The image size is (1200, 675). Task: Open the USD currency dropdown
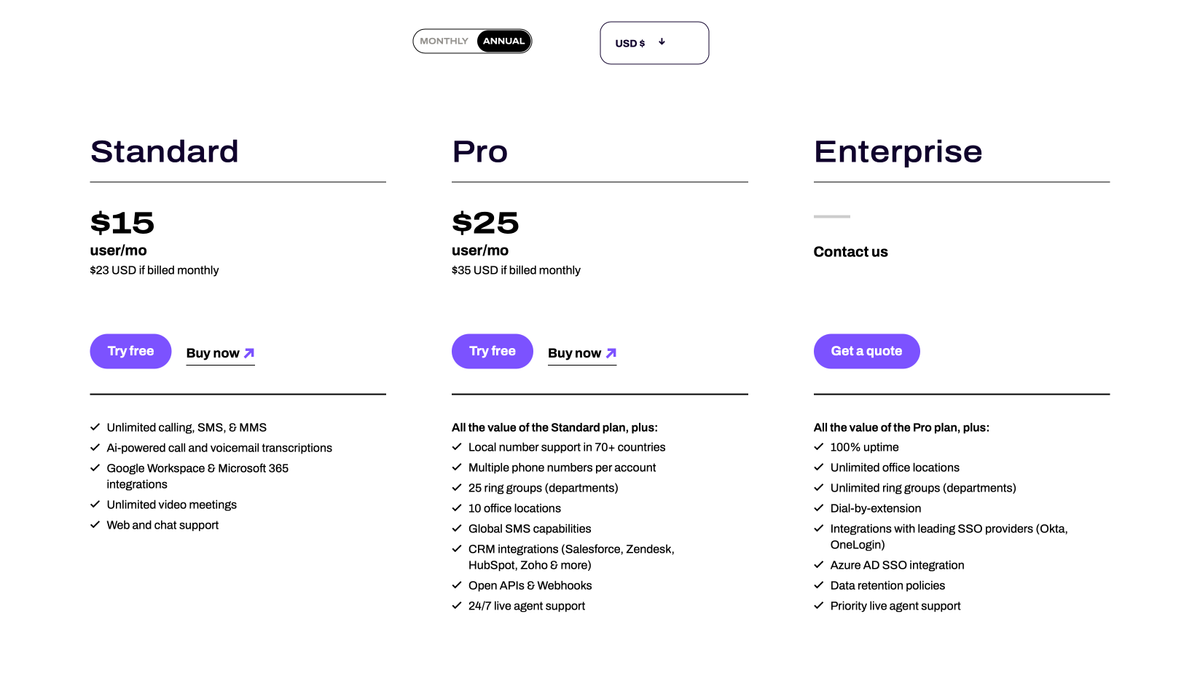pyautogui.click(x=654, y=43)
